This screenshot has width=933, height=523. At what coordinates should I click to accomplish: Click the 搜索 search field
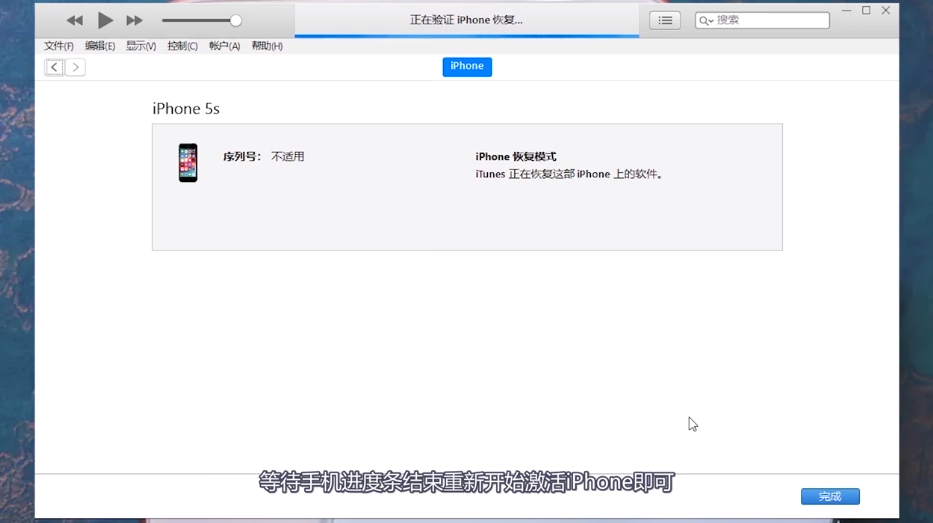(x=762, y=20)
